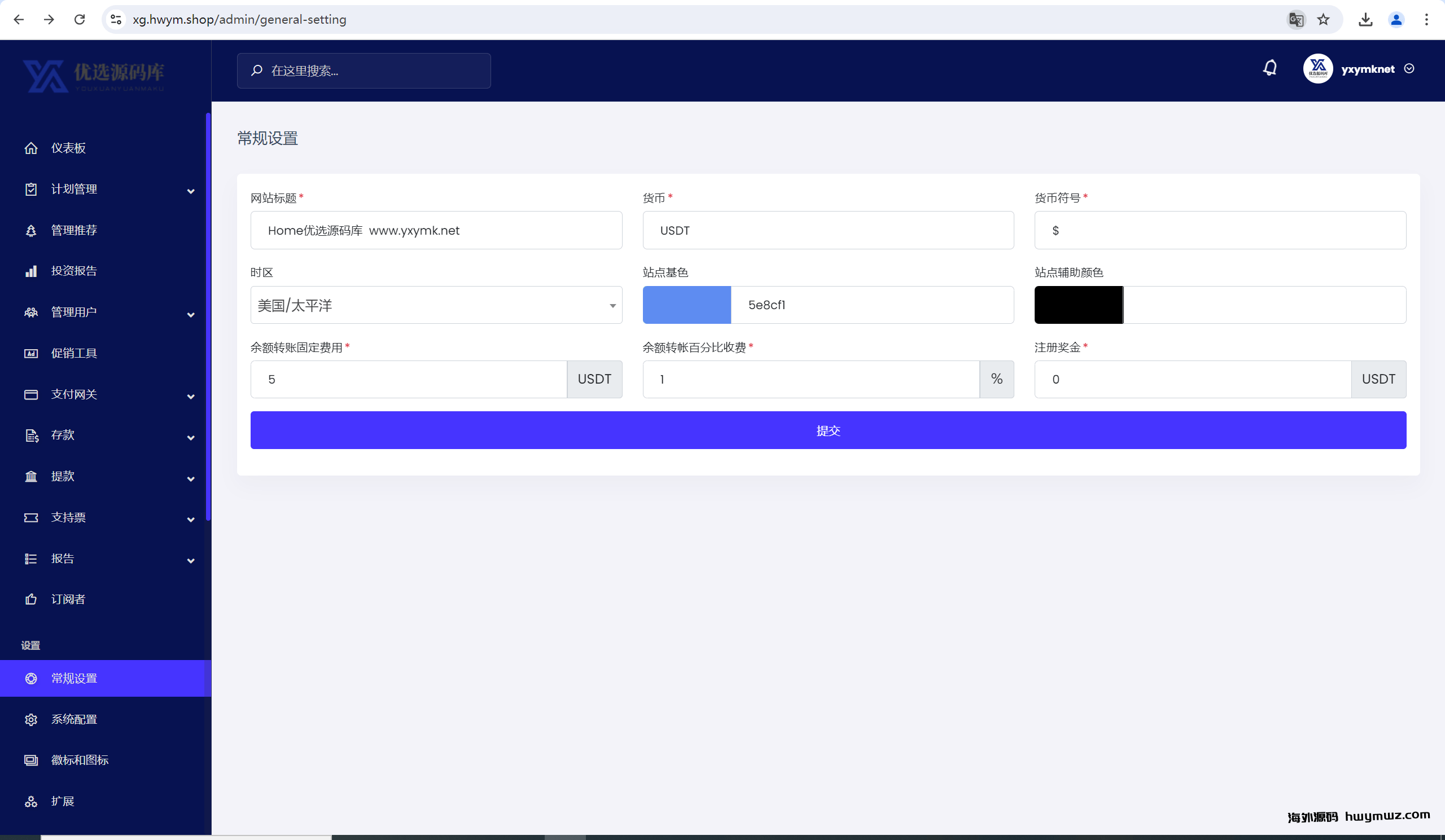Click the dashboard home icon in sidebar
Screen dimensions: 1445x840
pos(31,148)
